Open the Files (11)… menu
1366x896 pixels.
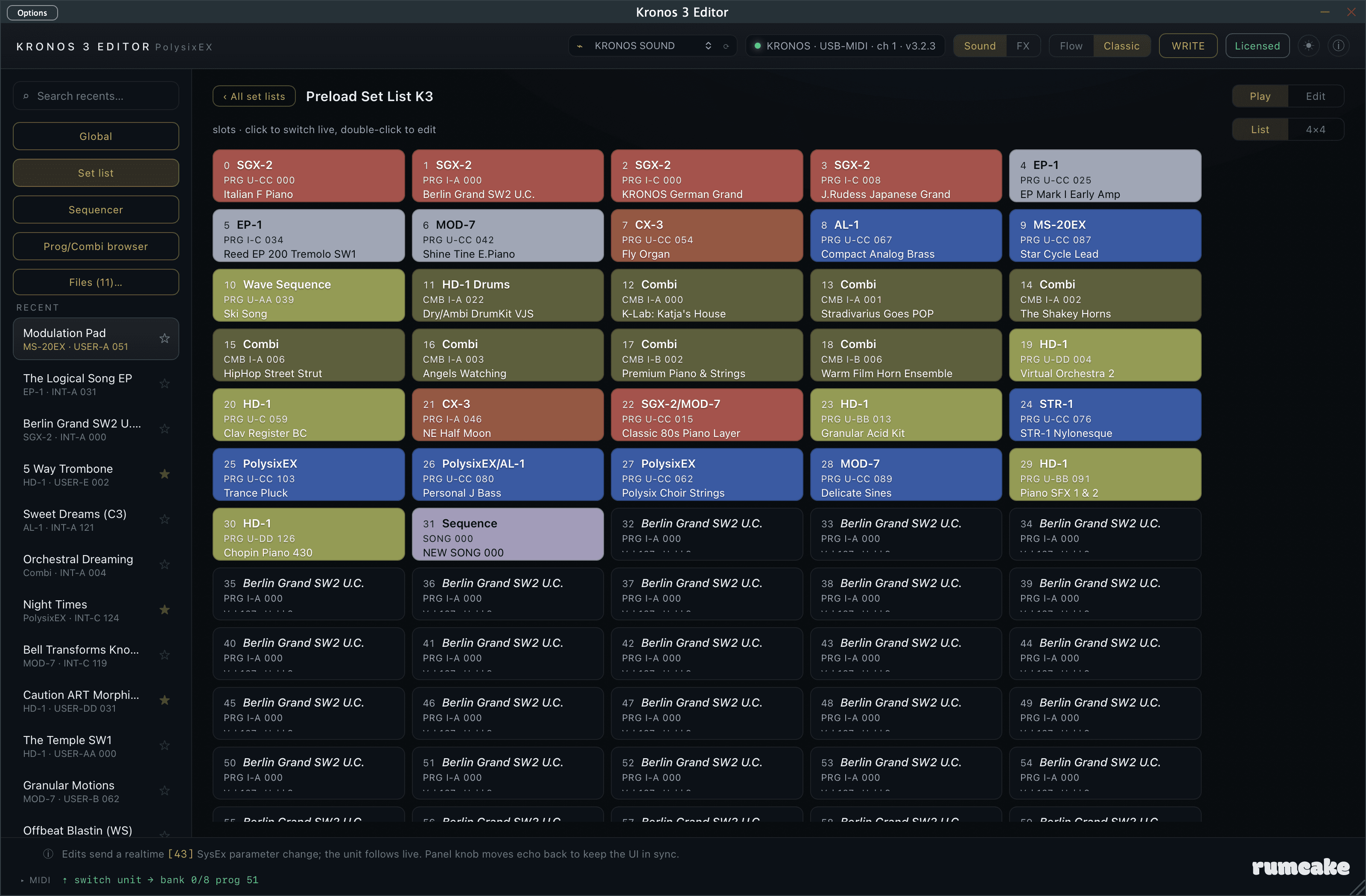[96, 282]
